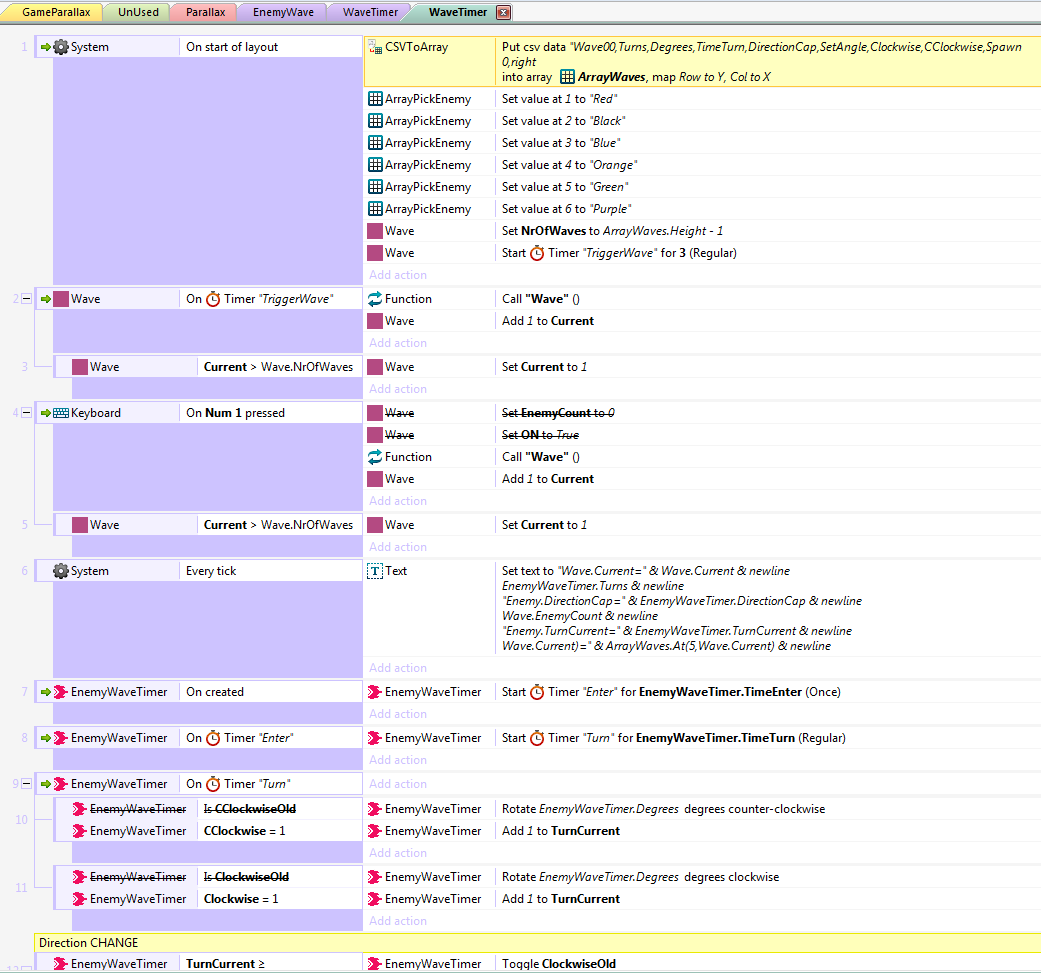Viewport: 1041px width, 973px height.
Task: Click EnemyWaveTimer icon beside Toggle ClockwiseOld action
Action: [x=375, y=964]
